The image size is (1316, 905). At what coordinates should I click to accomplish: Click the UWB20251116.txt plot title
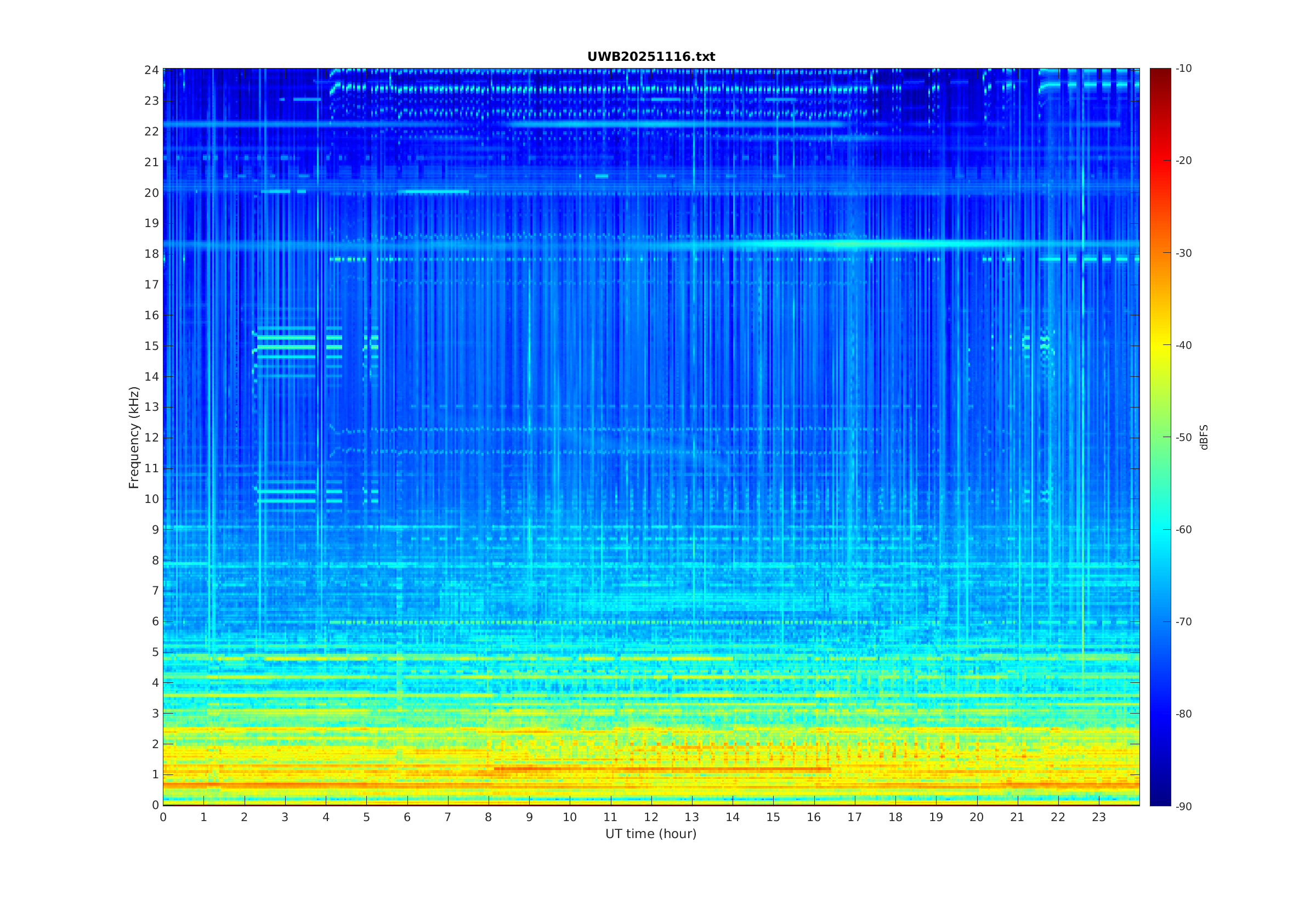651,56
